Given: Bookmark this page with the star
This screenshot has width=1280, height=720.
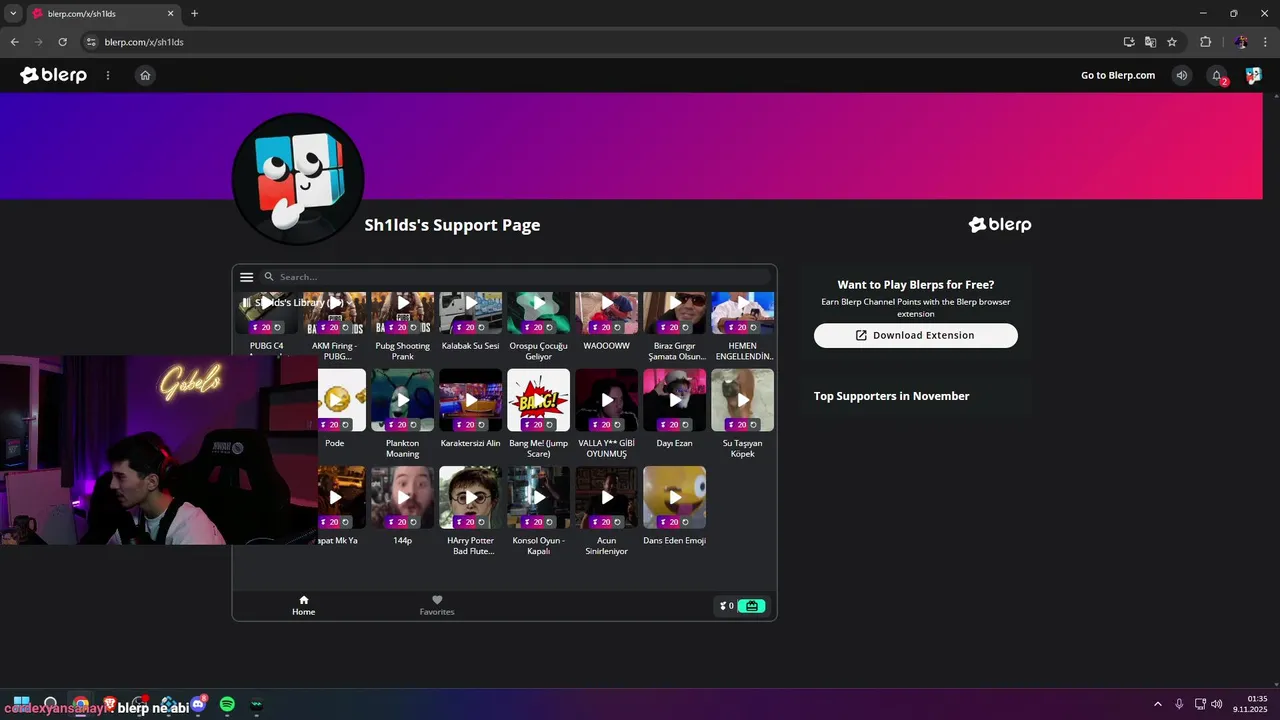Looking at the screenshot, I should click(x=1172, y=42).
